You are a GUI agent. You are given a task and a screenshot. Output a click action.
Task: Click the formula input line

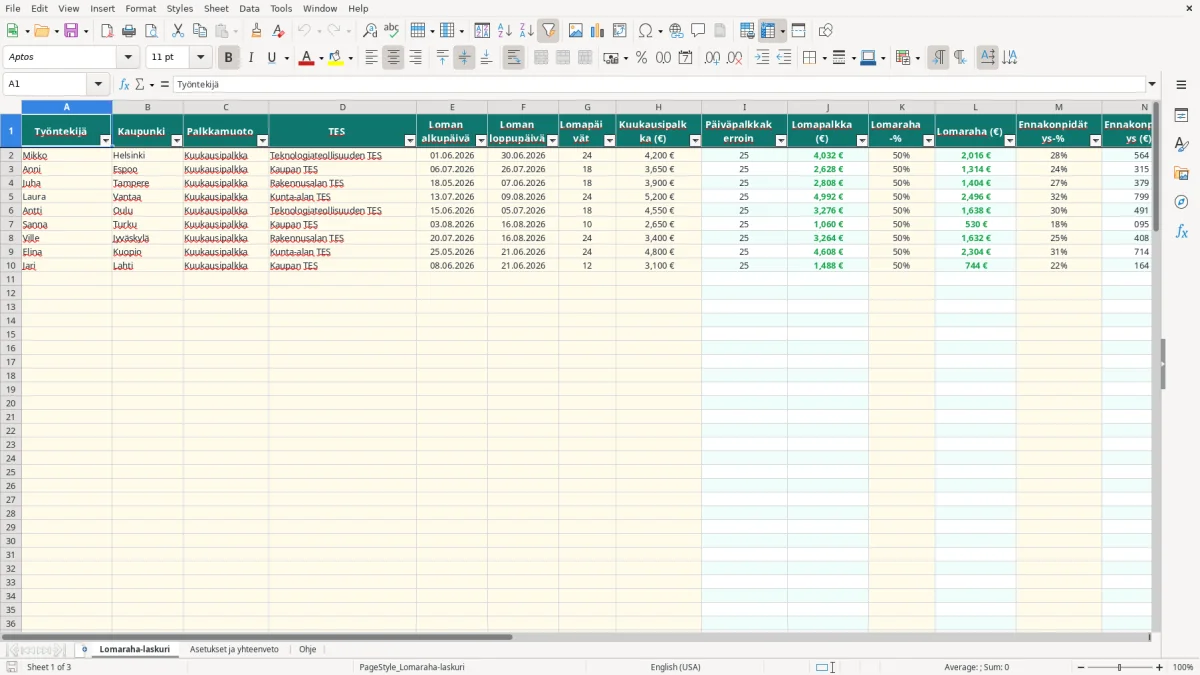(659, 85)
